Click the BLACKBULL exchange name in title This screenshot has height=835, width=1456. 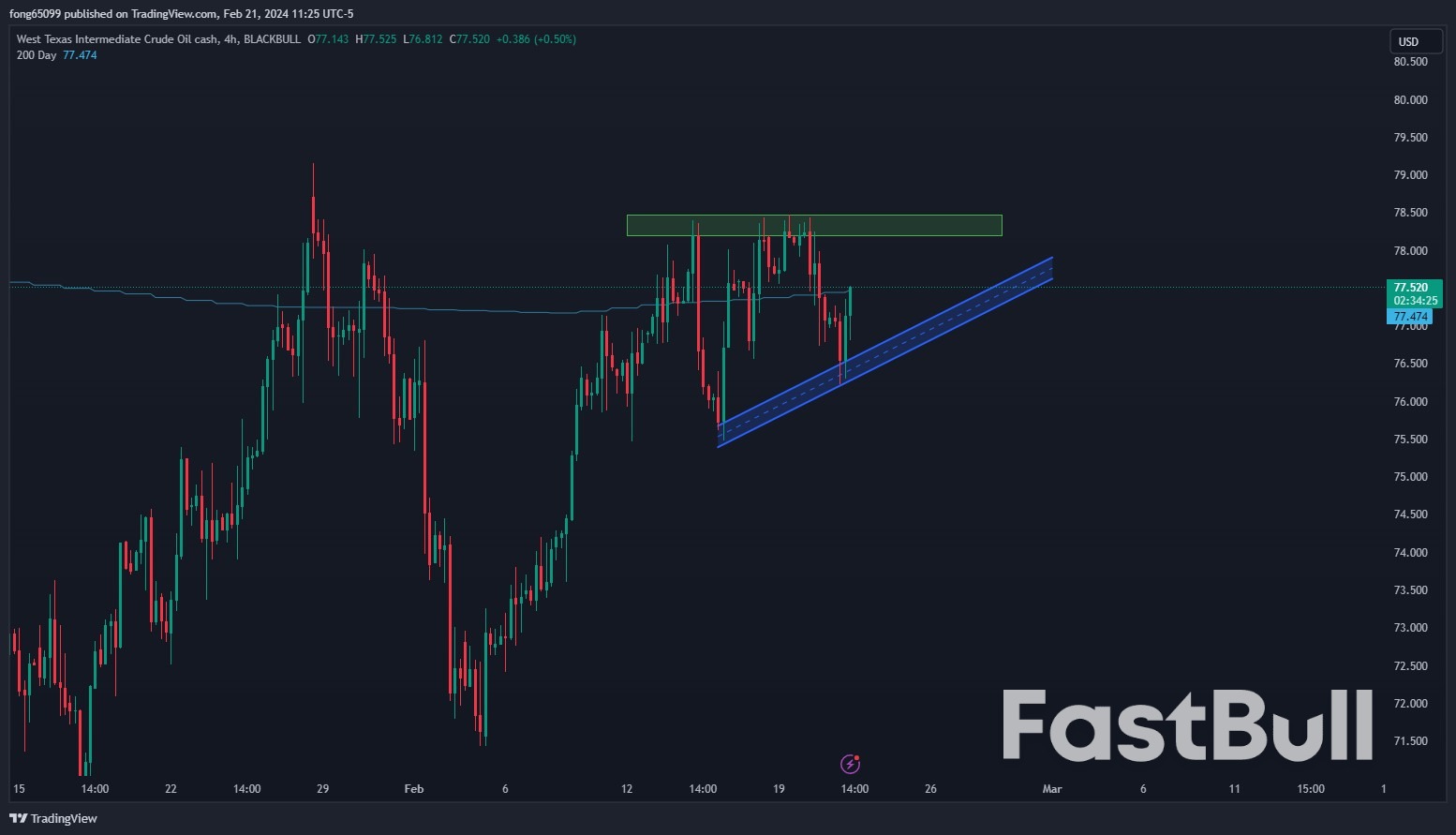[272, 39]
